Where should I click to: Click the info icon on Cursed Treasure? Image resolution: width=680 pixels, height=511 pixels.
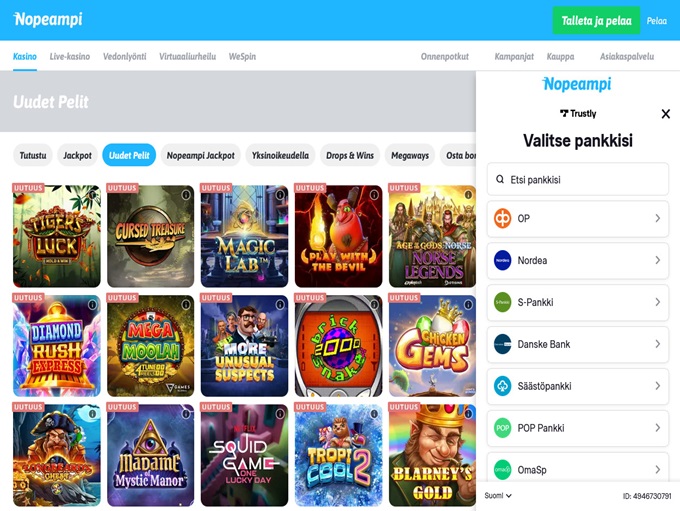coord(186,195)
